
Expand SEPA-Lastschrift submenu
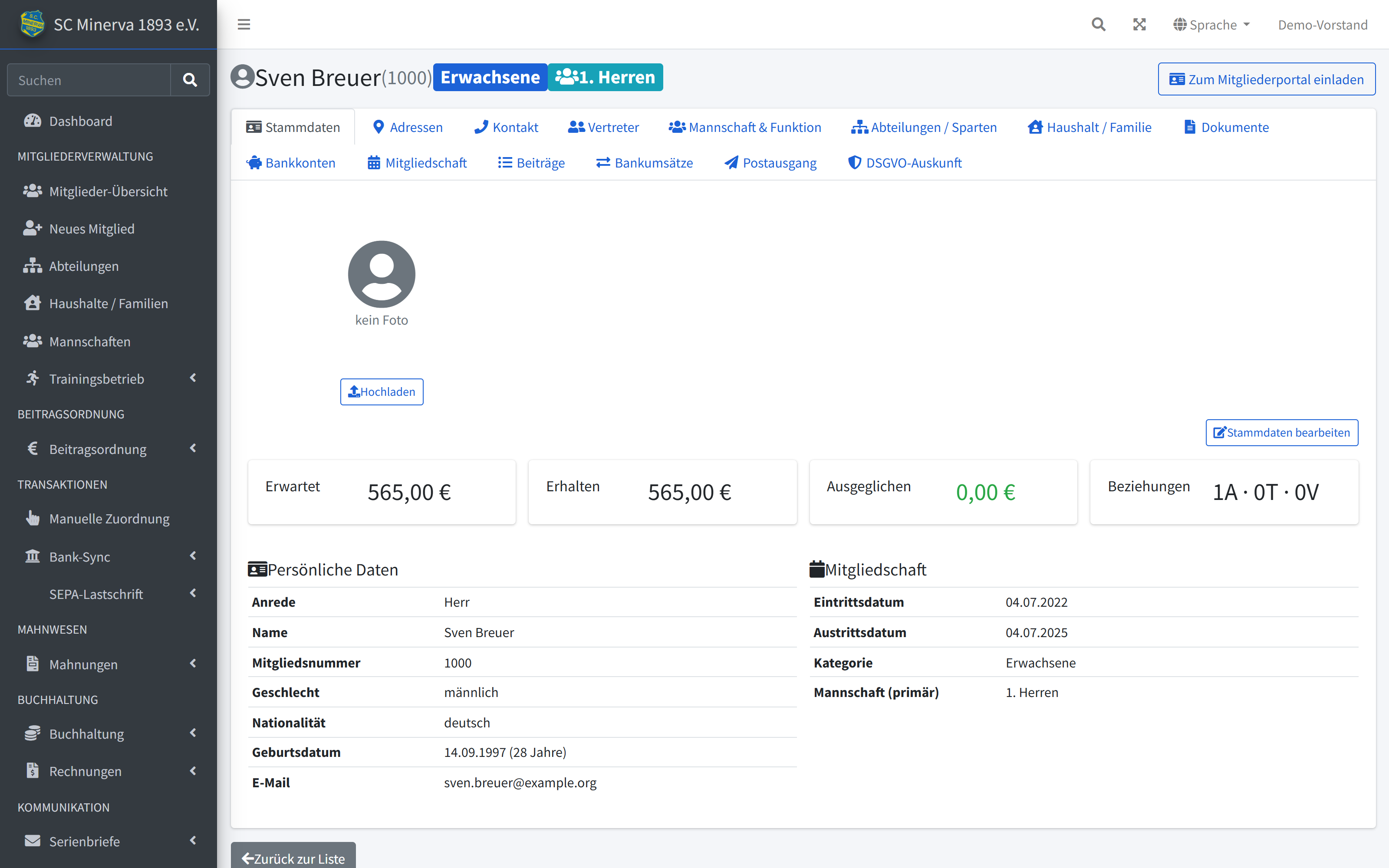(109, 594)
